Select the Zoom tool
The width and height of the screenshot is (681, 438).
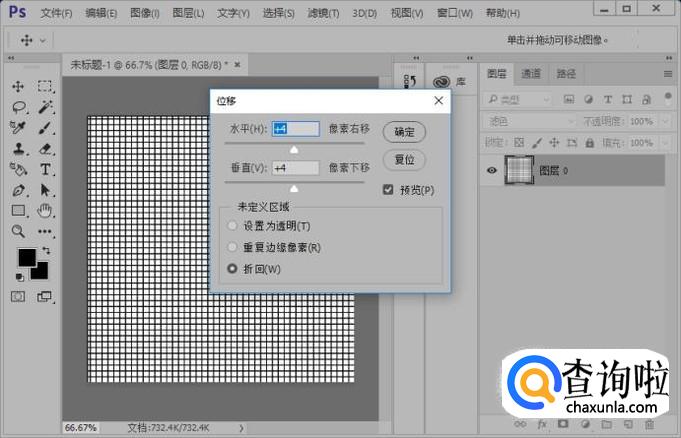tap(19, 231)
